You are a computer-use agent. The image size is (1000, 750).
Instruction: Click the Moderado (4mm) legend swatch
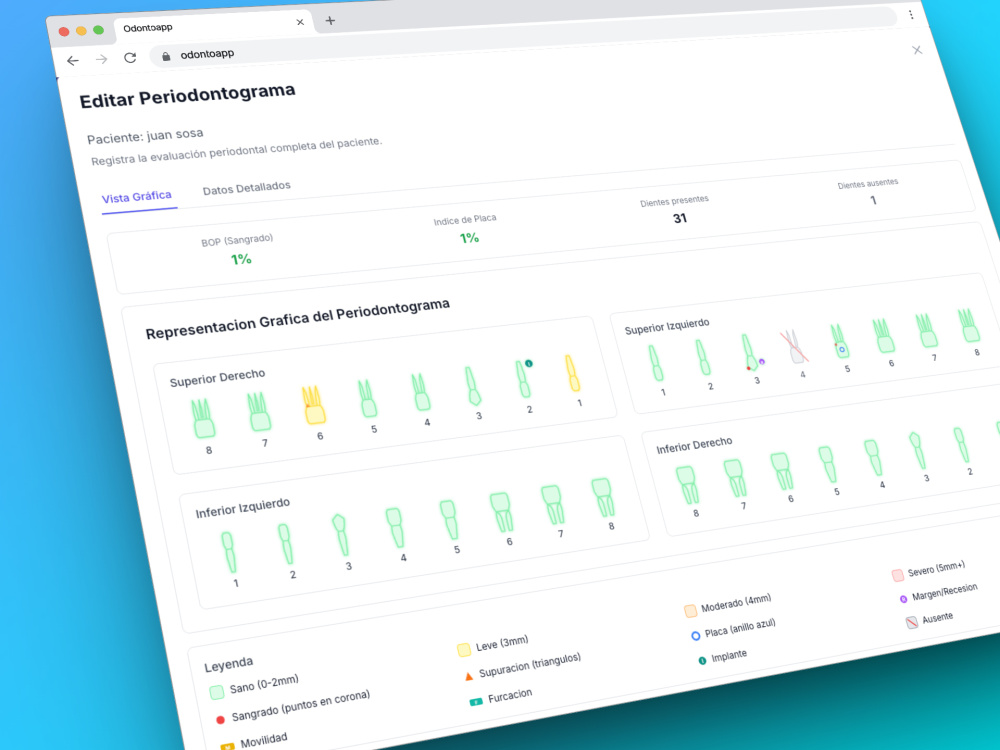[690, 611]
